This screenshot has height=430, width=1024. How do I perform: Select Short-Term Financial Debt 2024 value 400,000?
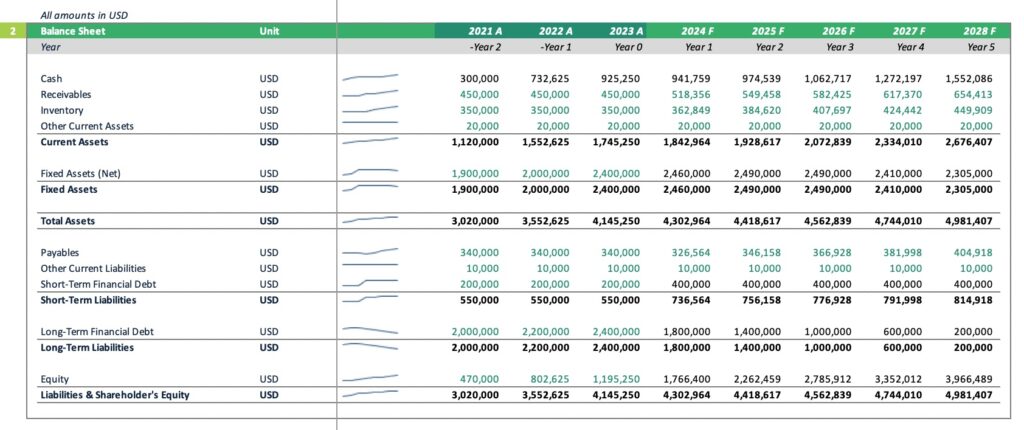[692, 284]
